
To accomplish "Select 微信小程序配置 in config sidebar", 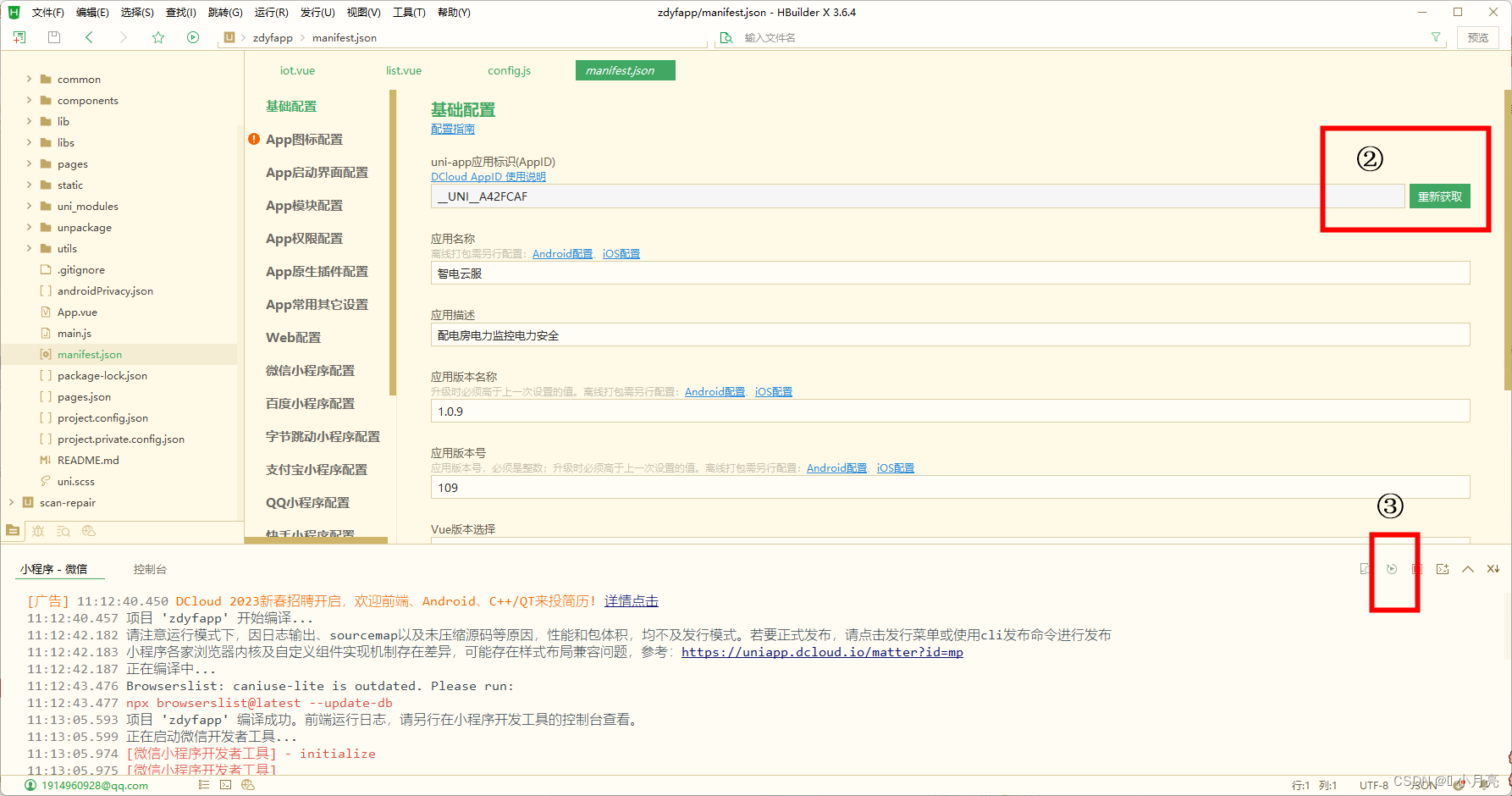I will click(311, 370).
